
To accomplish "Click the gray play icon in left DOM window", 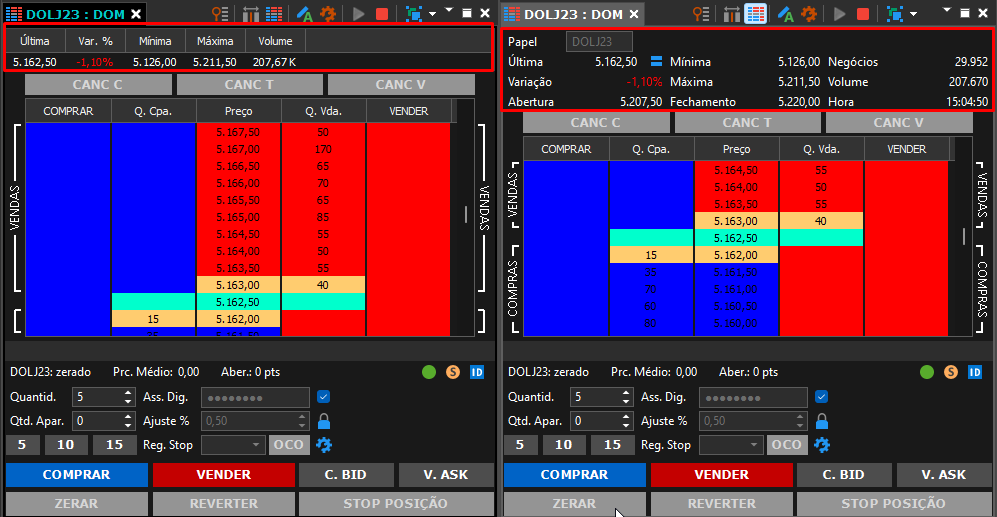I will (x=359, y=13).
